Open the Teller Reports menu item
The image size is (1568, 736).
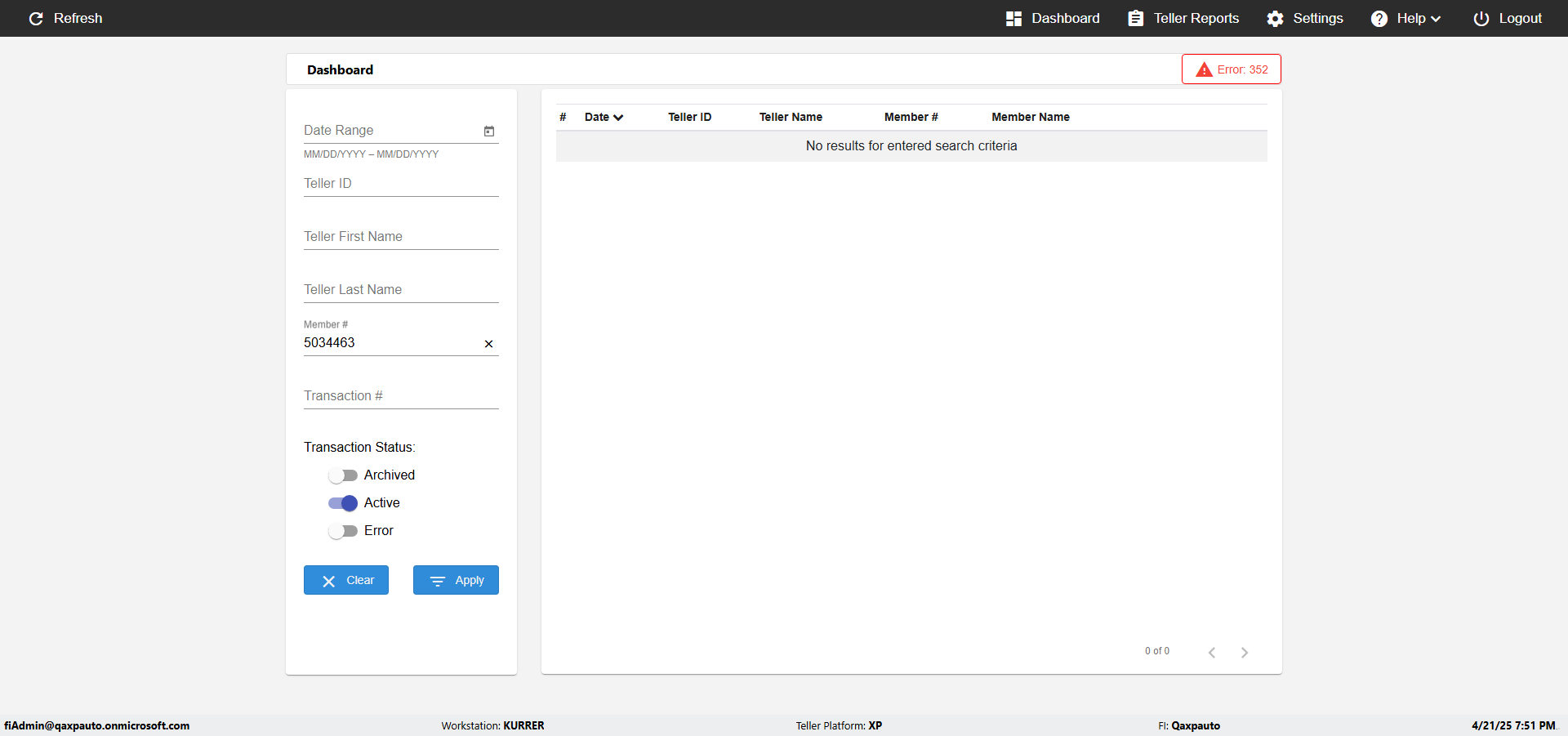click(1183, 18)
